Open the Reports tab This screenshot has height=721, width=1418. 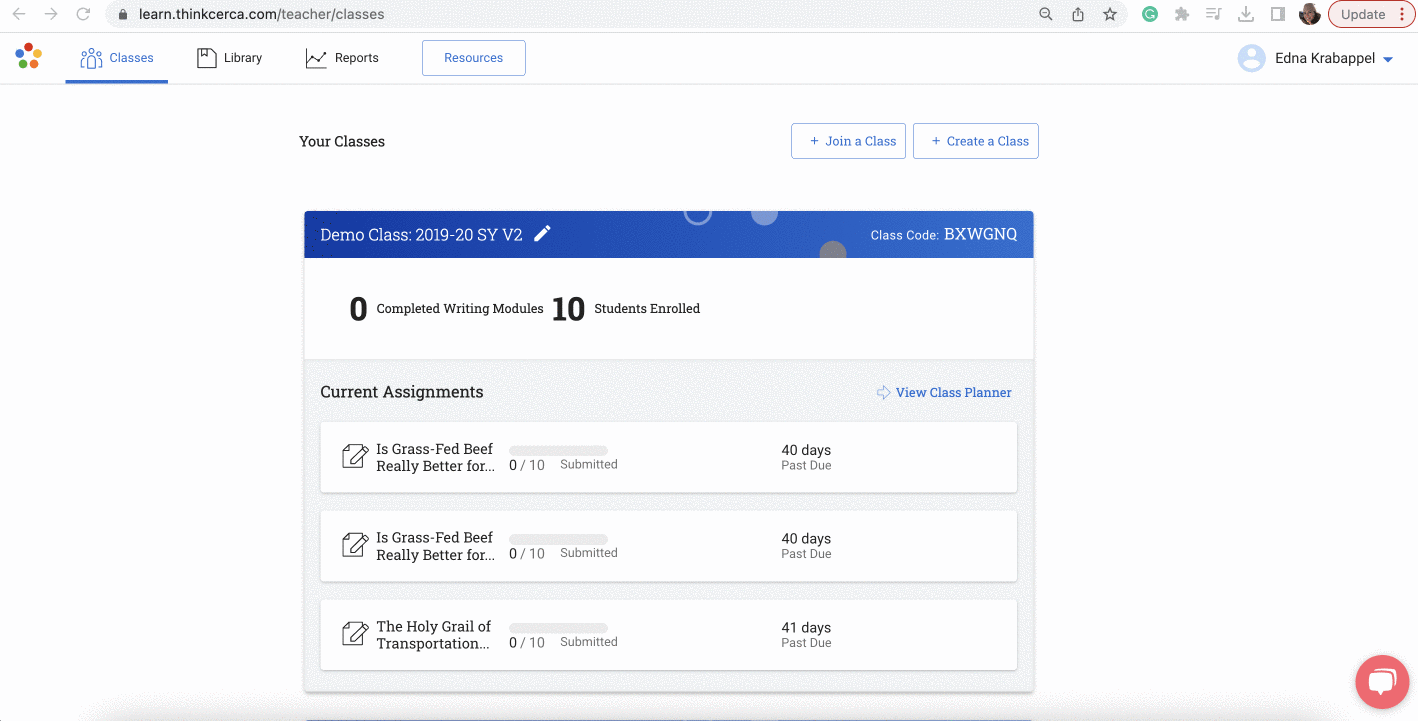342,58
